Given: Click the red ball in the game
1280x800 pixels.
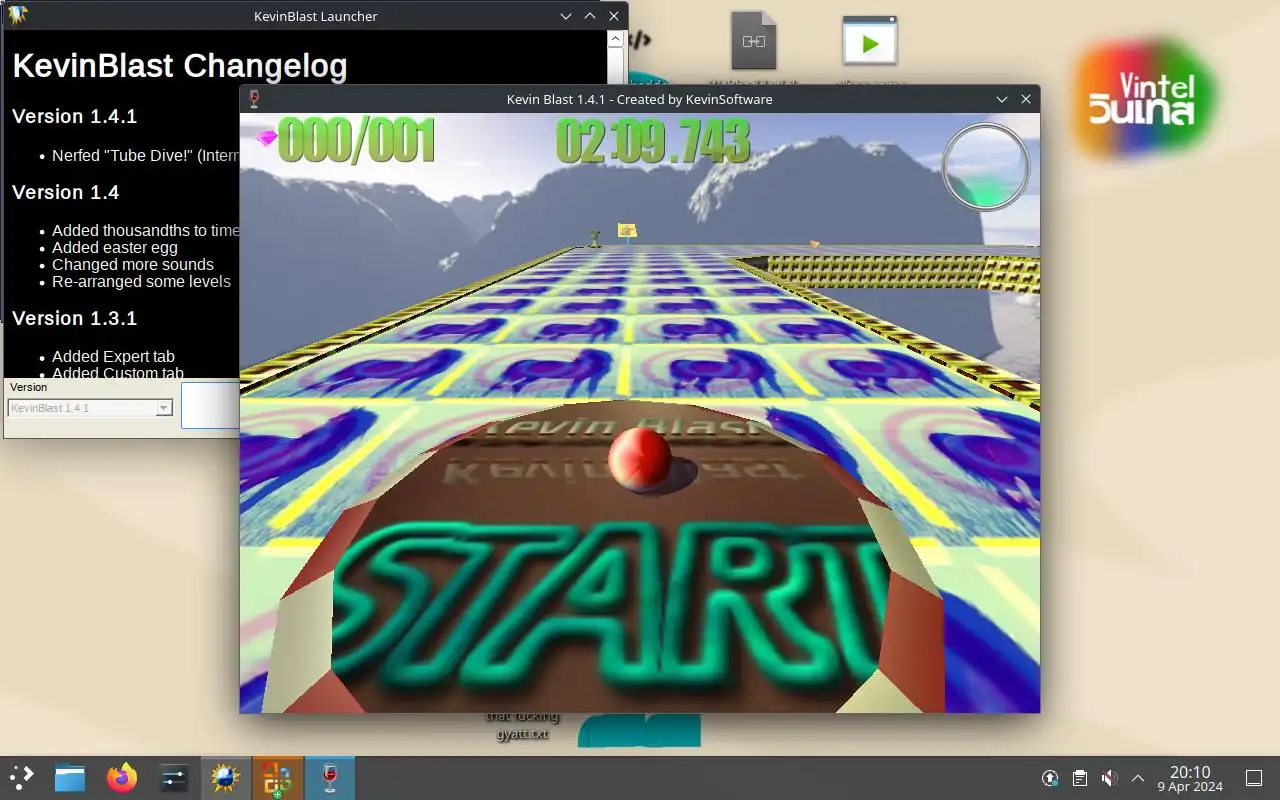Looking at the screenshot, I should pos(640,459).
